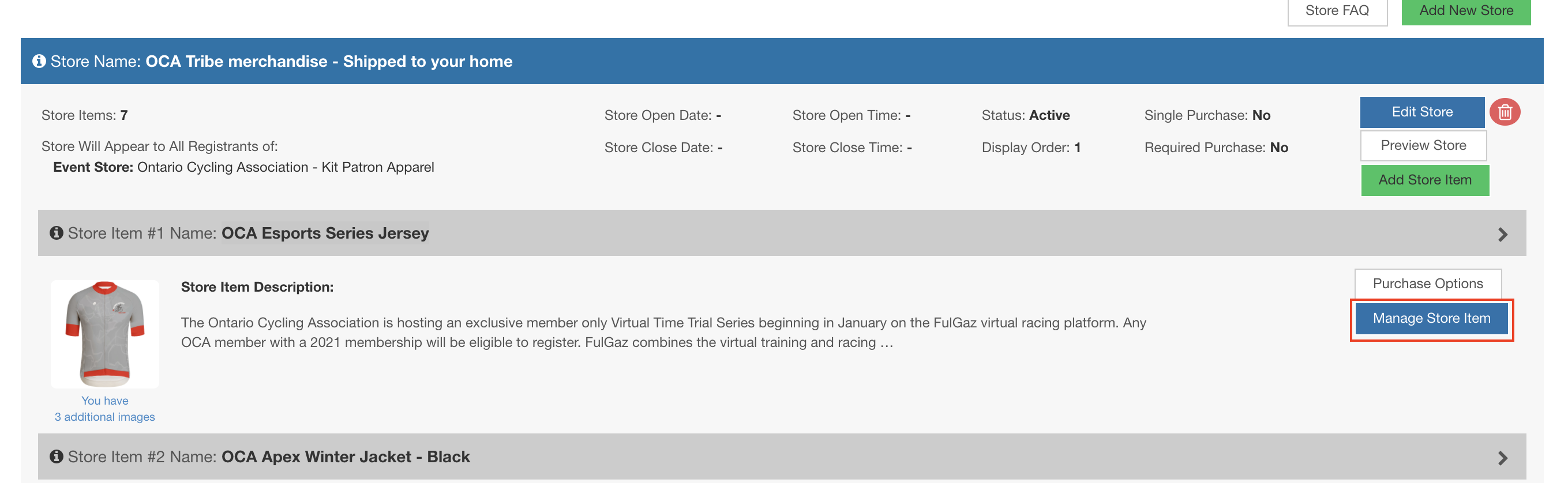The width and height of the screenshot is (1568, 483).
Task: Click the Status: Active label
Action: (1025, 115)
